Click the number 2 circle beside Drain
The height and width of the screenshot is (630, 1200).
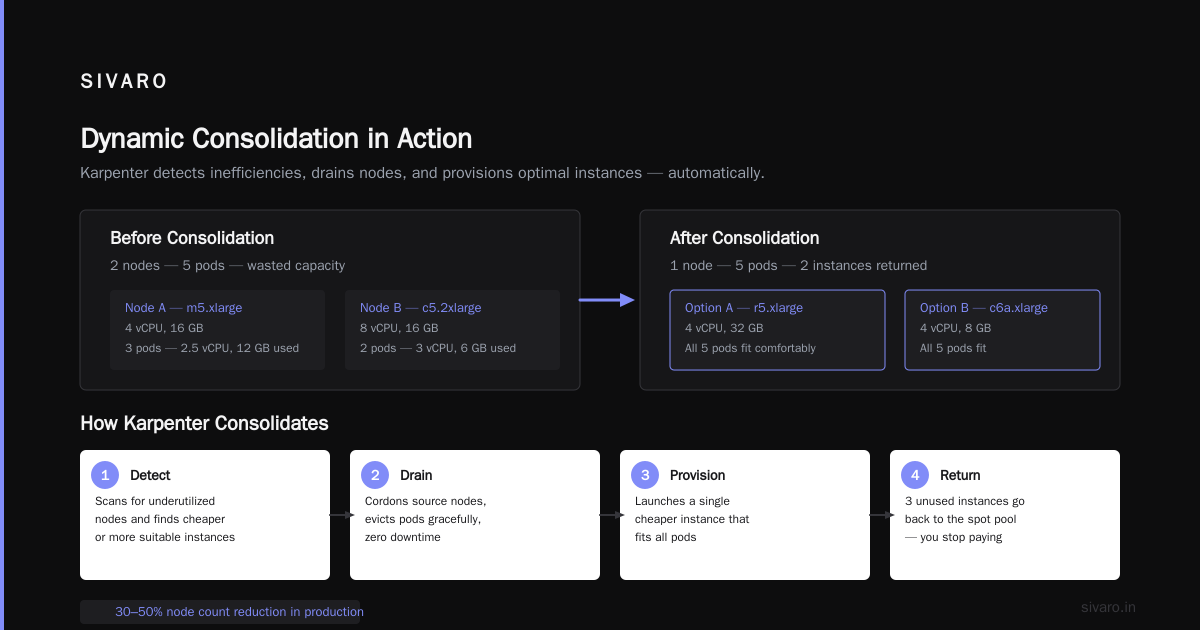(x=375, y=475)
